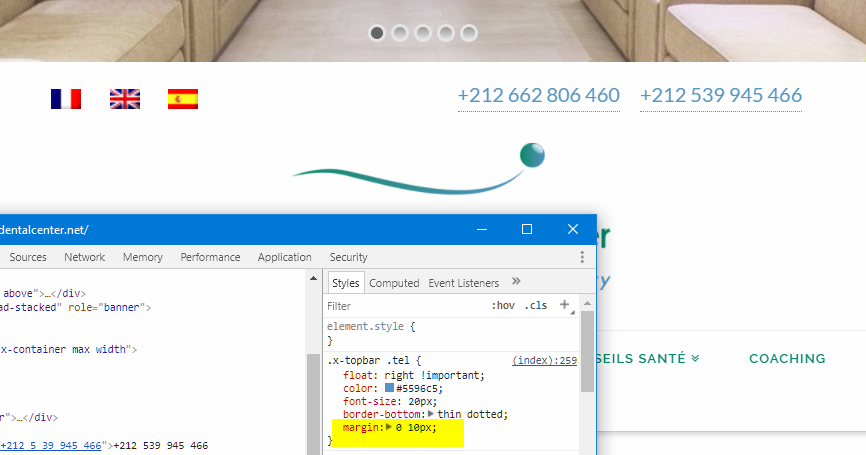Expand the border-bottom shorthand triangle

click(432, 414)
